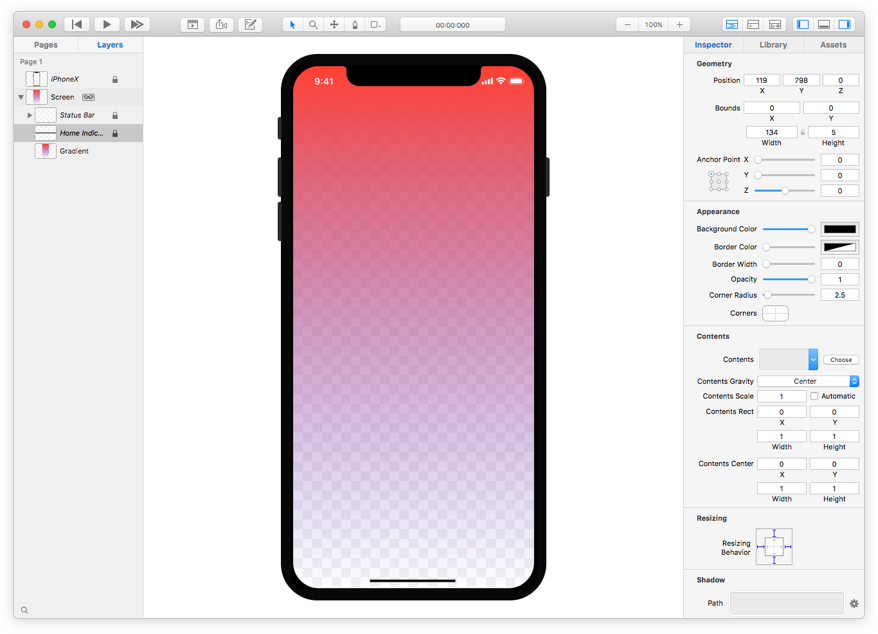878x634 pixels.
Task: Select the move/pan tool
Action: point(334,25)
